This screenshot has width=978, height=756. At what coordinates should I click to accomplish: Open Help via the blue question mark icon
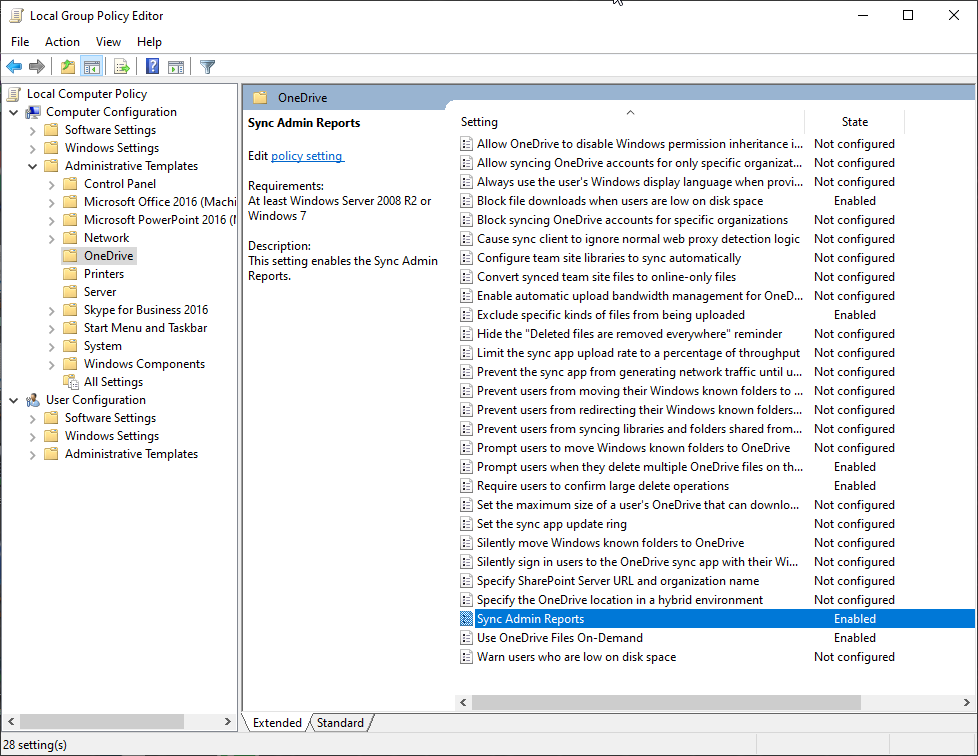[x=152, y=67]
